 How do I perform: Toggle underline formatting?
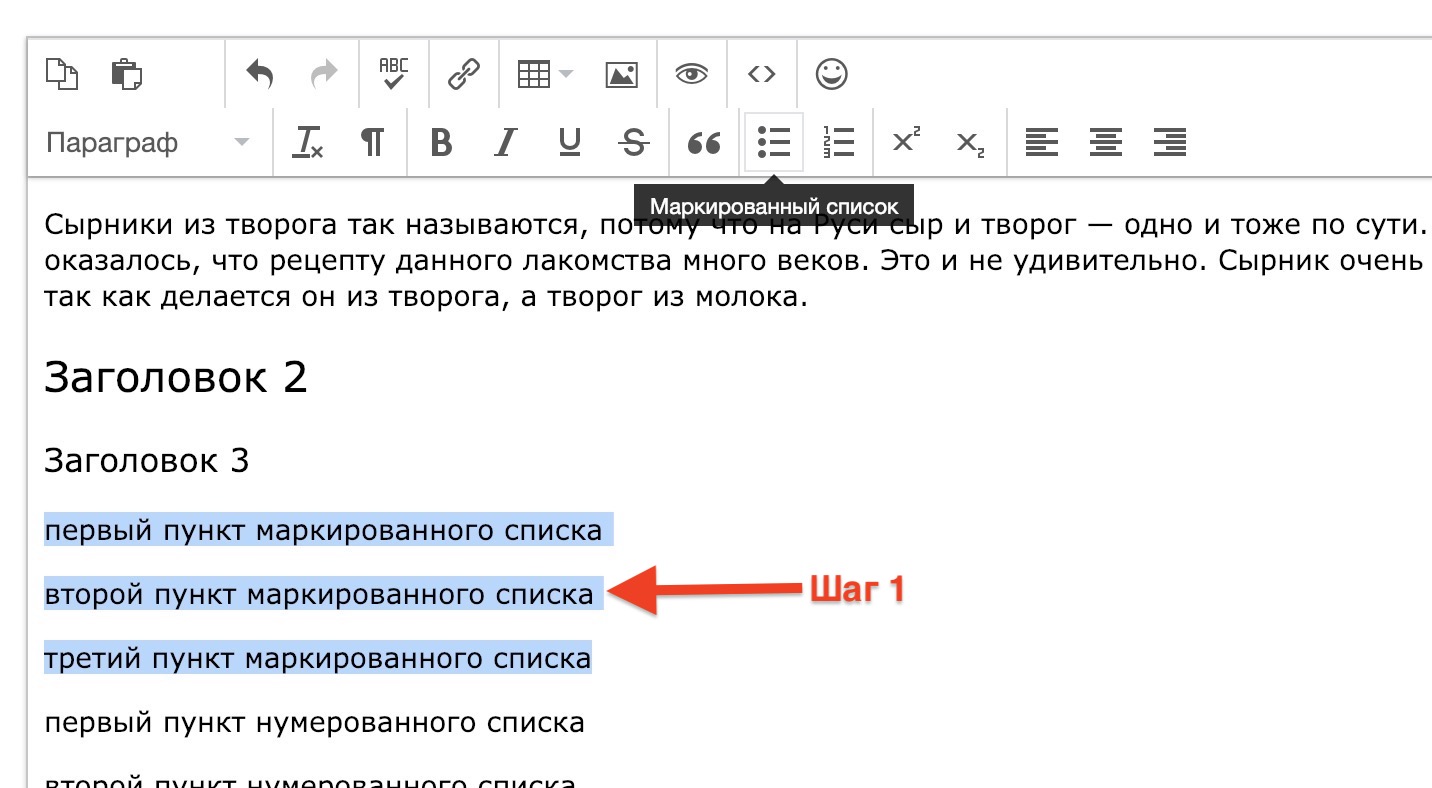pyautogui.click(x=569, y=143)
